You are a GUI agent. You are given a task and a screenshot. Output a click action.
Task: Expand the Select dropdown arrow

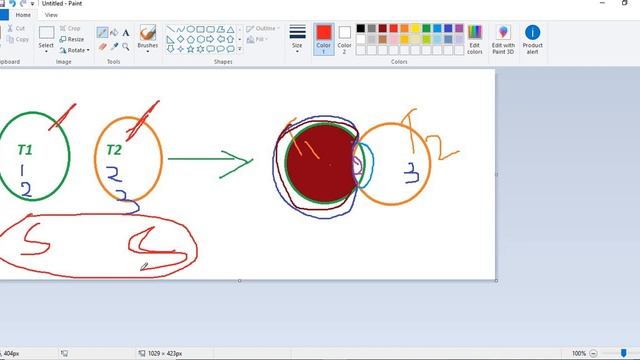click(46, 51)
